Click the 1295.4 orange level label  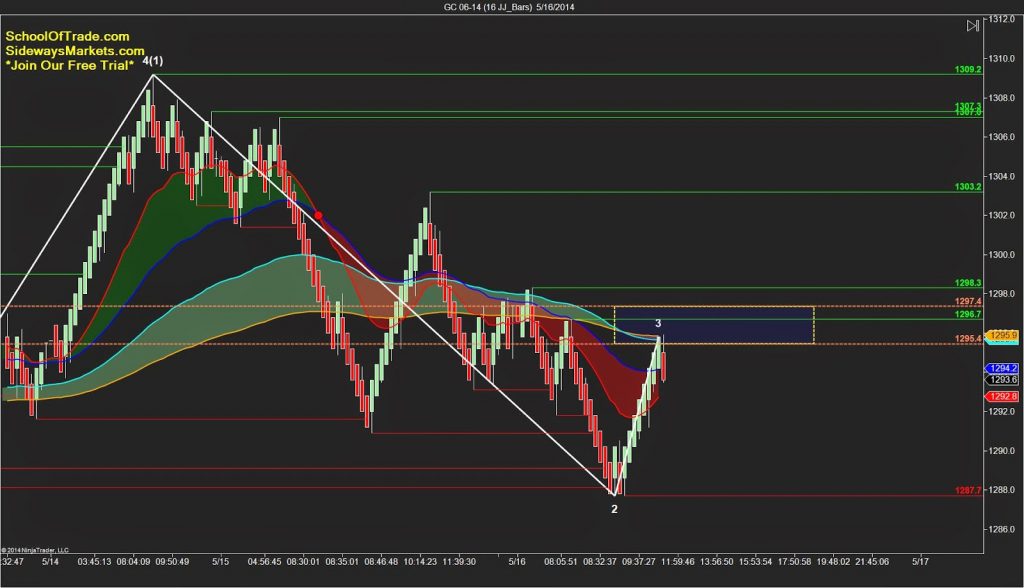(x=968, y=338)
